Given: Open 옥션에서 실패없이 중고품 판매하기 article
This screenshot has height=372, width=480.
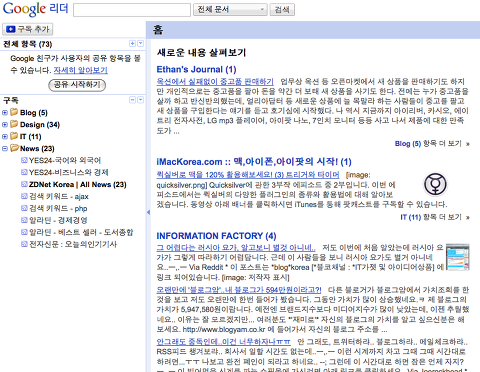Looking at the screenshot, I should 215,81.
